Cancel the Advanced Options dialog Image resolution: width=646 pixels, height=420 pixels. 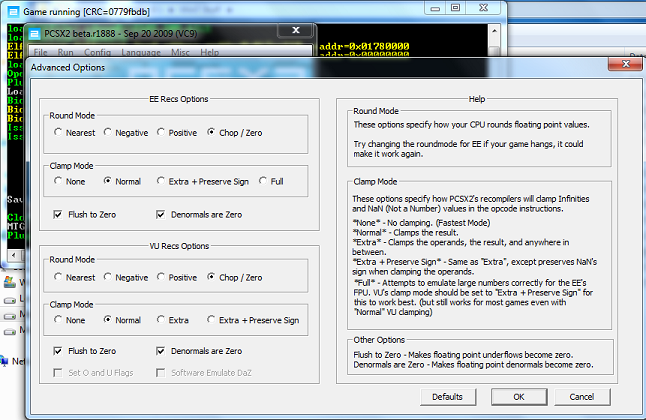pos(581,397)
